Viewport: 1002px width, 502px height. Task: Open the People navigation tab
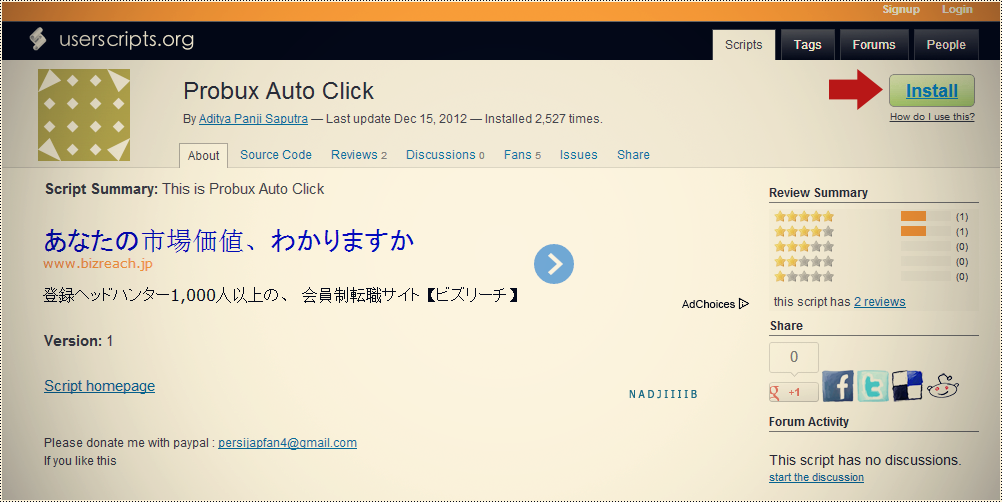click(x=946, y=45)
